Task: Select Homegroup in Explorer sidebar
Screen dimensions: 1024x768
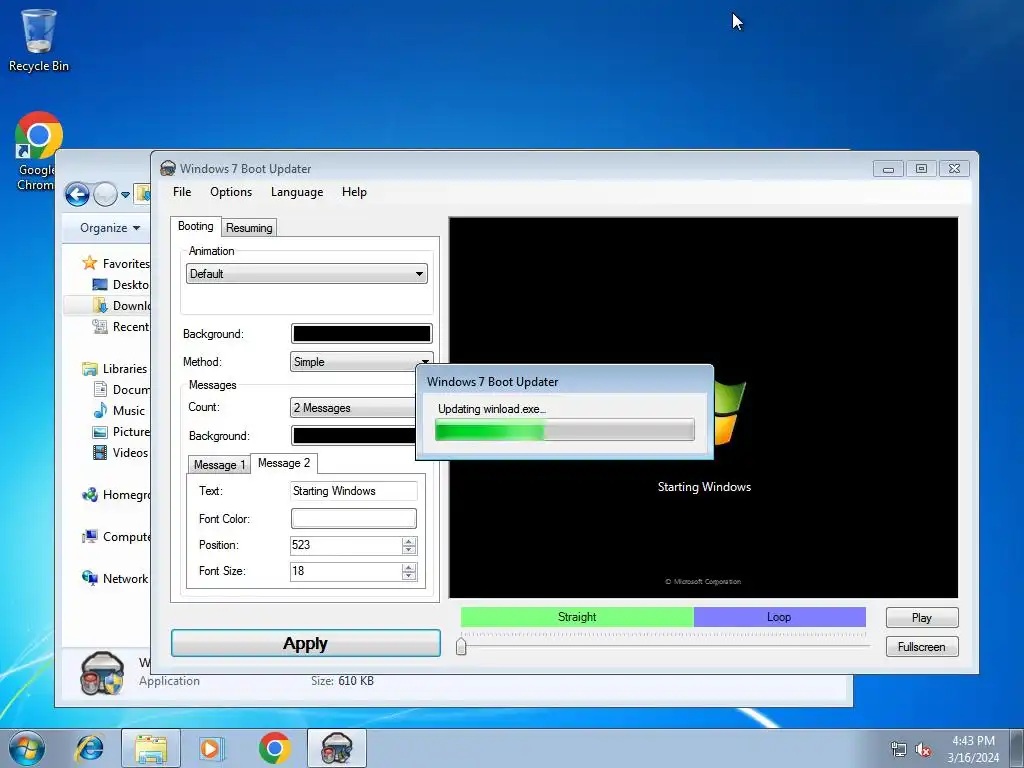Action: (116, 495)
